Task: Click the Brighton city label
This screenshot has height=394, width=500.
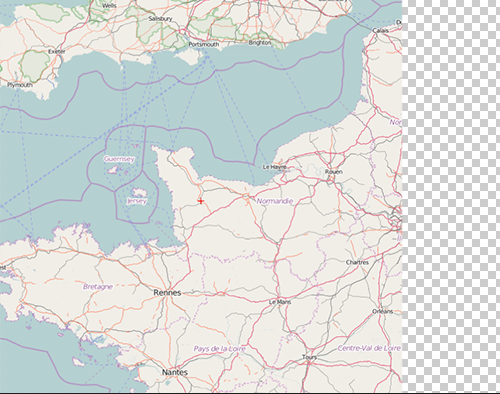Action: 260,43
